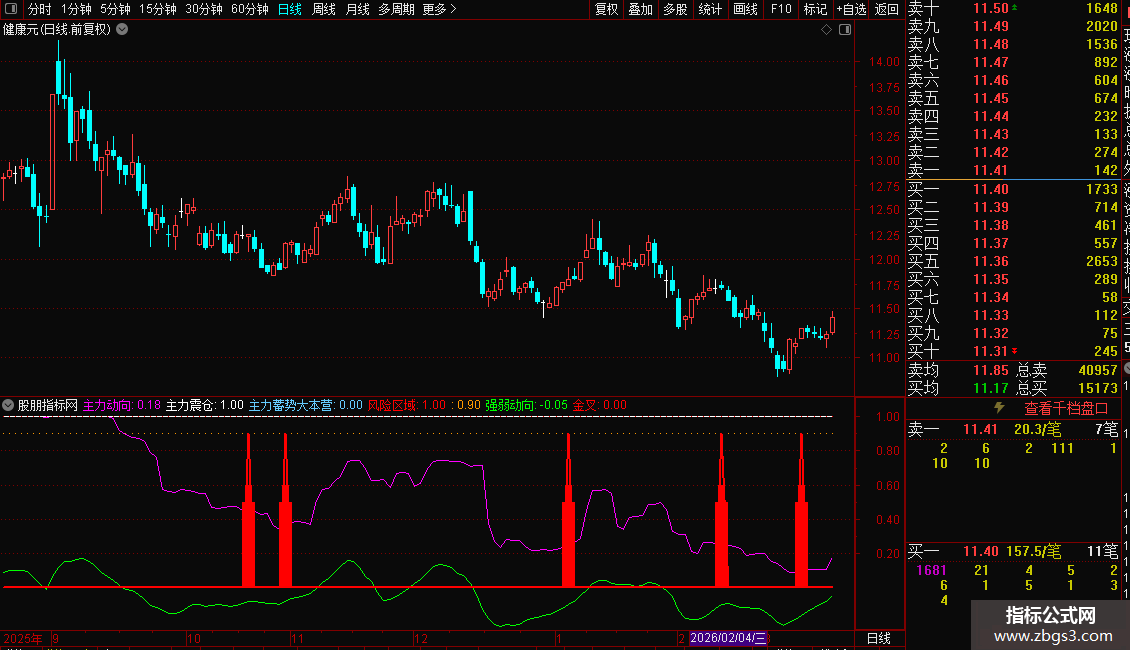Open the 查看千档盘口 link

point(1066,409)
